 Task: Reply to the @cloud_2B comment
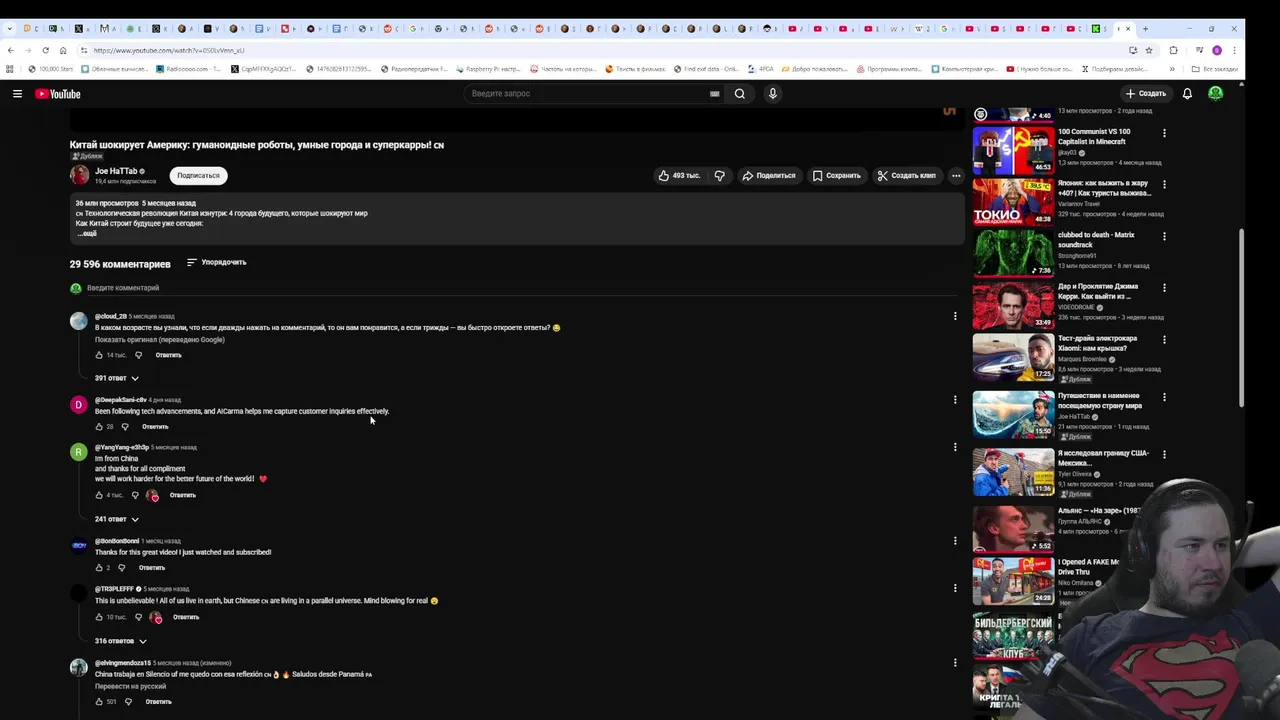(168, 355)
